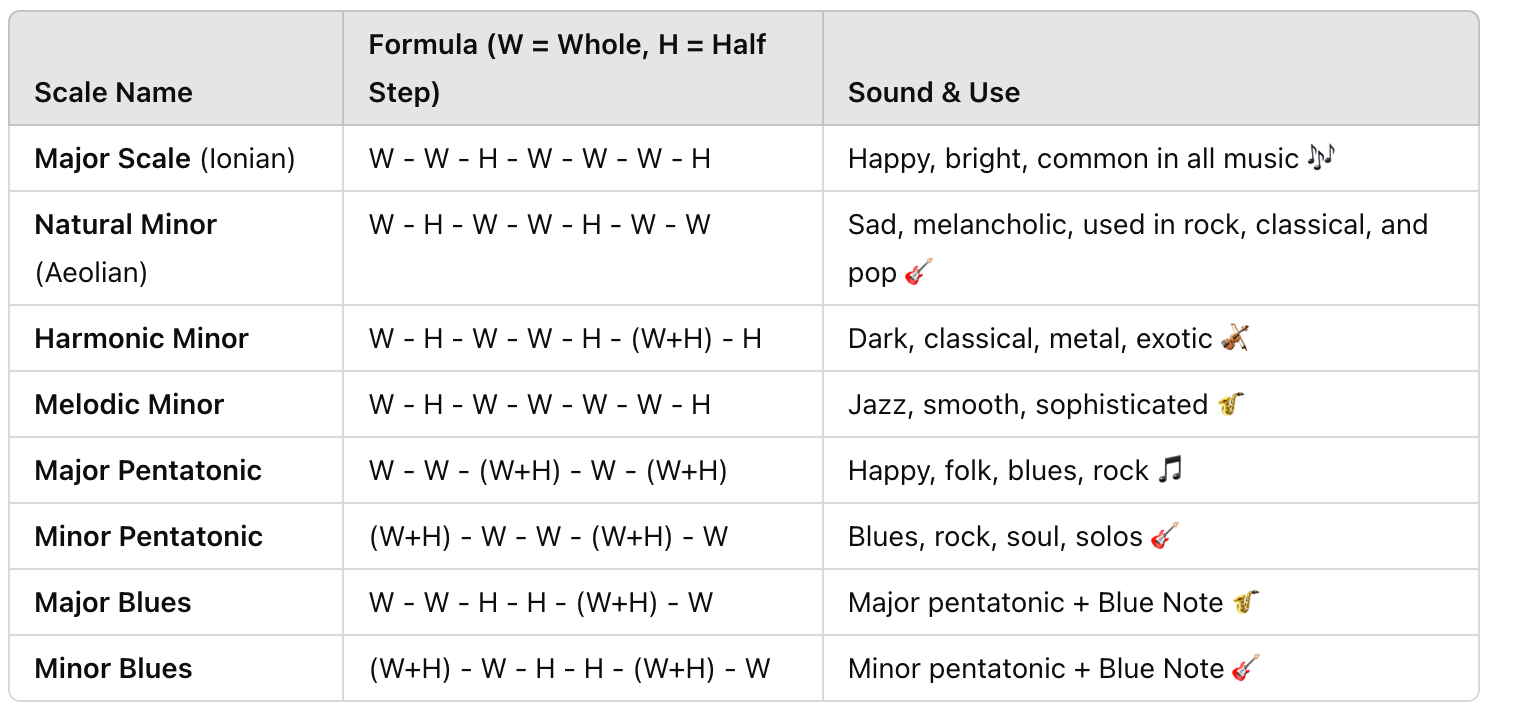Viewport: 1536px width, 718px height.
Task: Click the Natural Minor (Aeolian) cell
Action: coord(126,248)
